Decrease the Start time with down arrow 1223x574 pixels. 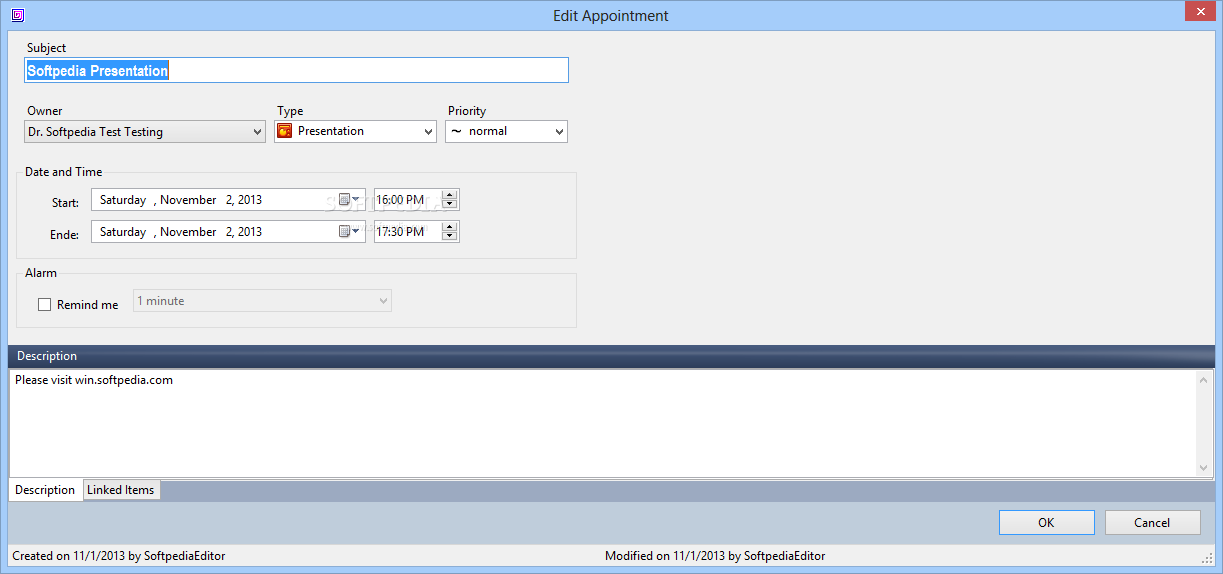pos(449,205)
